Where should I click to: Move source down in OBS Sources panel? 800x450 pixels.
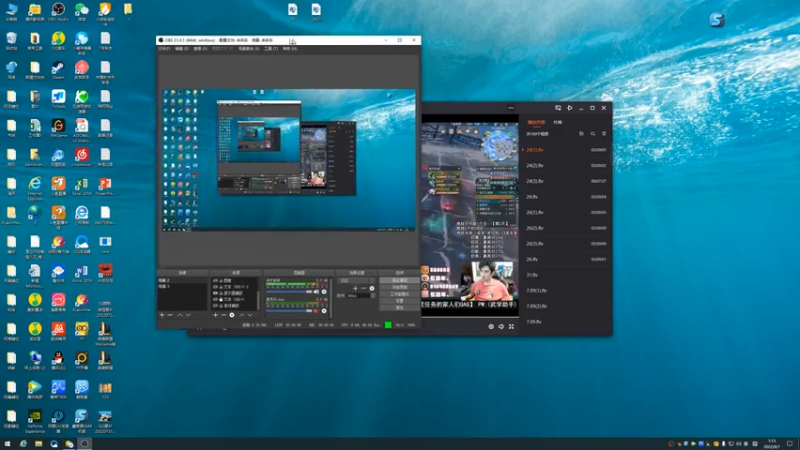pyautogui.click(x=249, y=315)
